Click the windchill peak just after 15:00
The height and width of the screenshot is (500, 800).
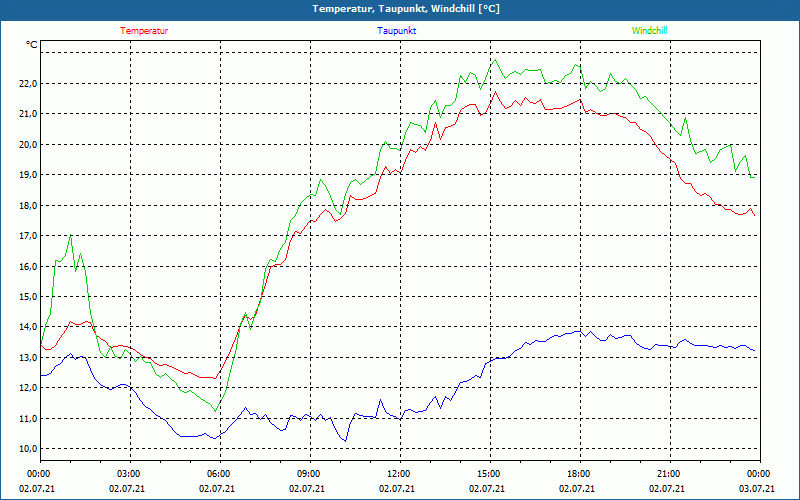tap(494, 60)
